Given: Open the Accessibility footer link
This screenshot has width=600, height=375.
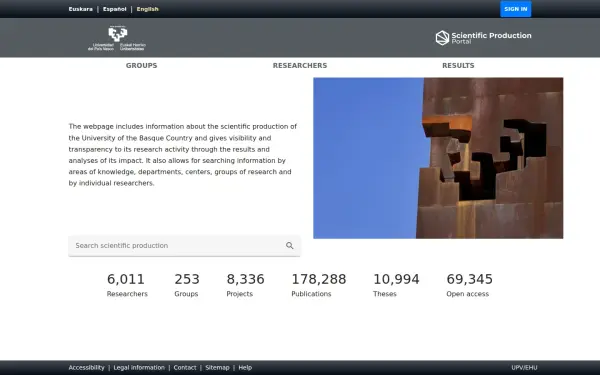Looking at the screenshot, I should coord(86,368).
